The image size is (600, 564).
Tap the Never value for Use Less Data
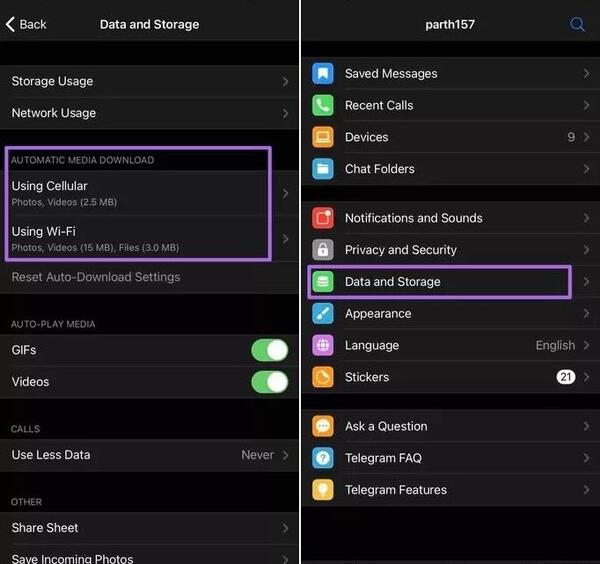258,455
